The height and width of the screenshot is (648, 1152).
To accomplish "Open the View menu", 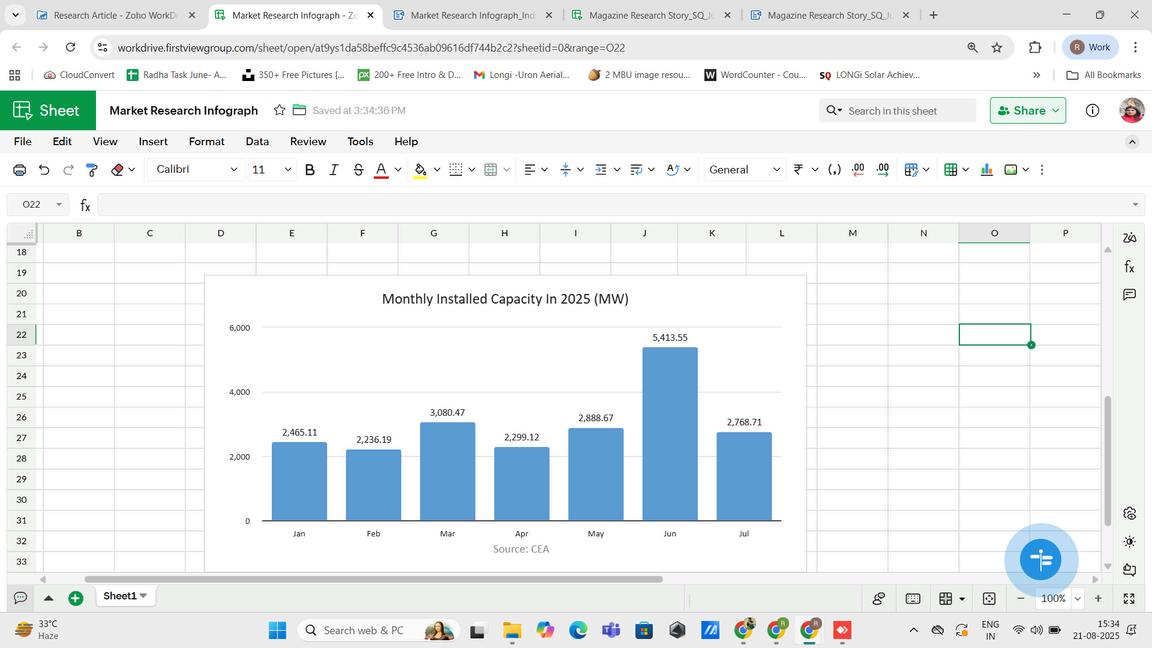I will (x=105, y=142).
